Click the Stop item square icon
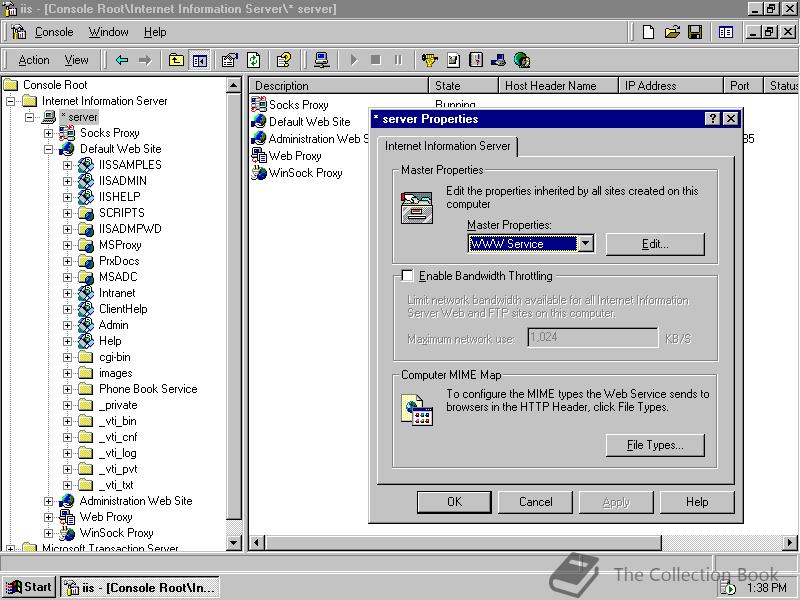The height and width of the screenshot is (600, 800). pyautogui.click(x=376, y=60)
